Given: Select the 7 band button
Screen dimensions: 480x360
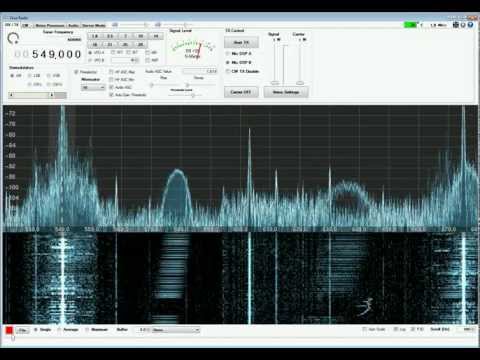Looking at the screenshot, I should [x=125, y=36].
